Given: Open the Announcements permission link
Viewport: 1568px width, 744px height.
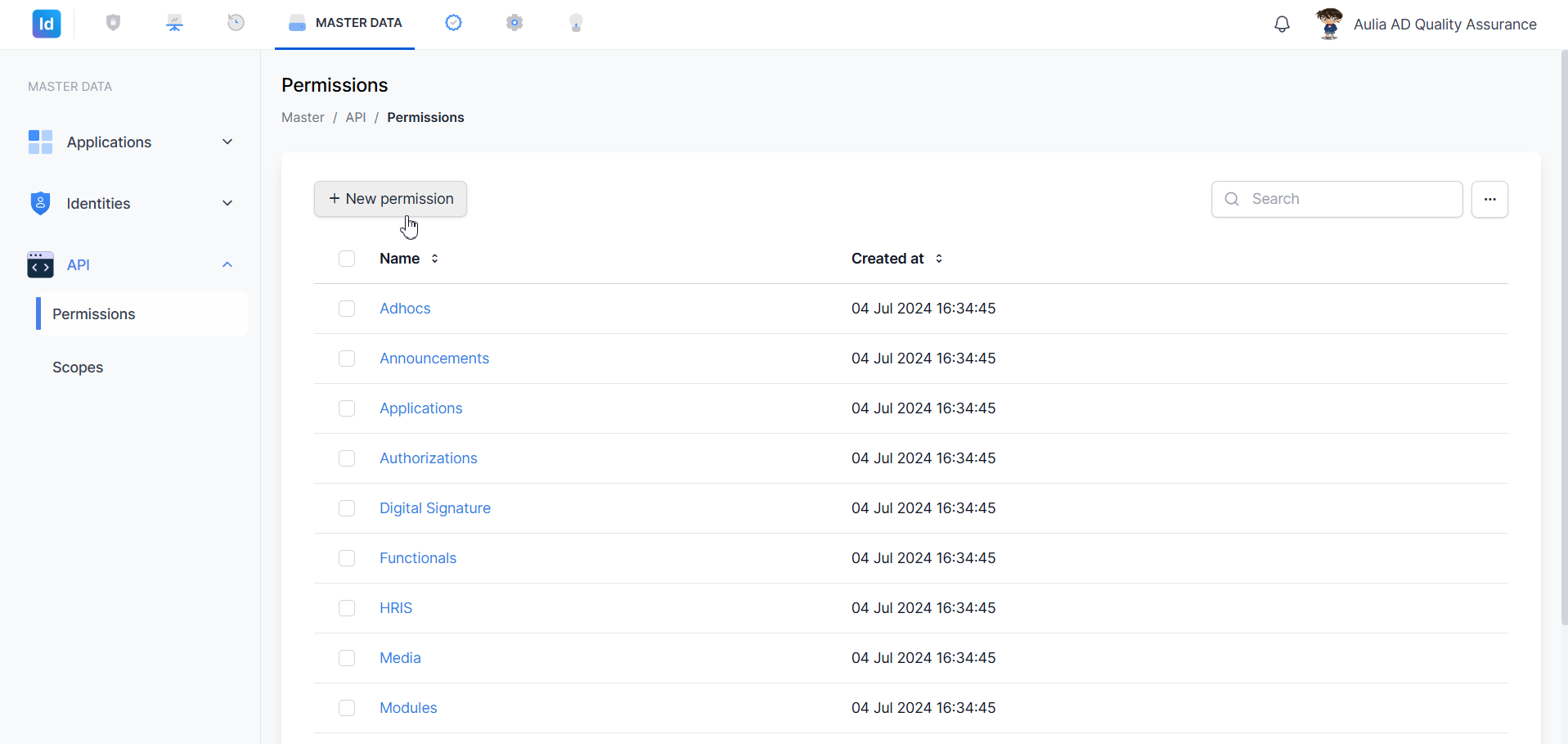Looking at the screenshot, I should pyautogui.click(x=434, y=358).
